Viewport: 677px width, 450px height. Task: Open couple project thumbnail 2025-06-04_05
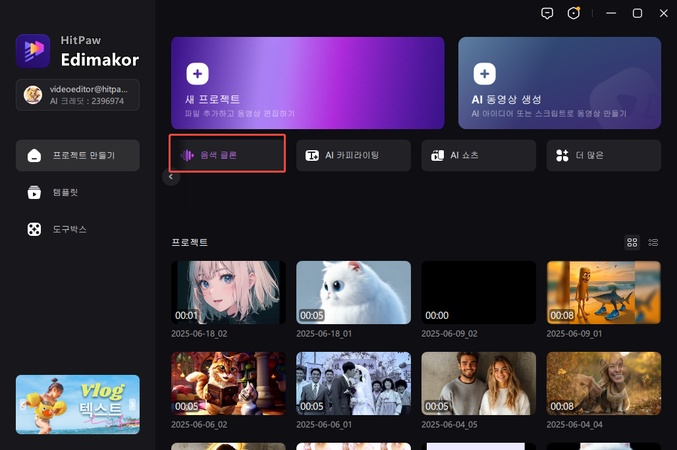click(479, 383)
